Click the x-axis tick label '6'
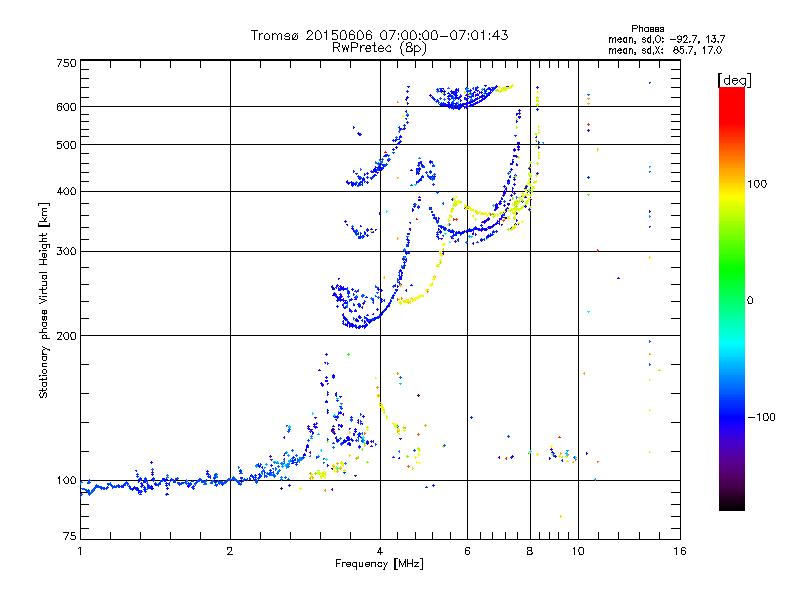800x600 pixels. tap(467, 551)
